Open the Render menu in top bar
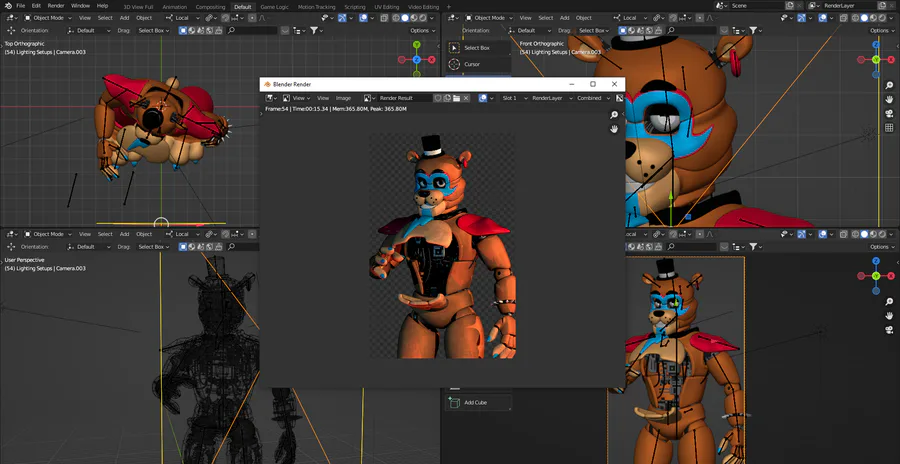The image size is (900, 464). (56, 6)
